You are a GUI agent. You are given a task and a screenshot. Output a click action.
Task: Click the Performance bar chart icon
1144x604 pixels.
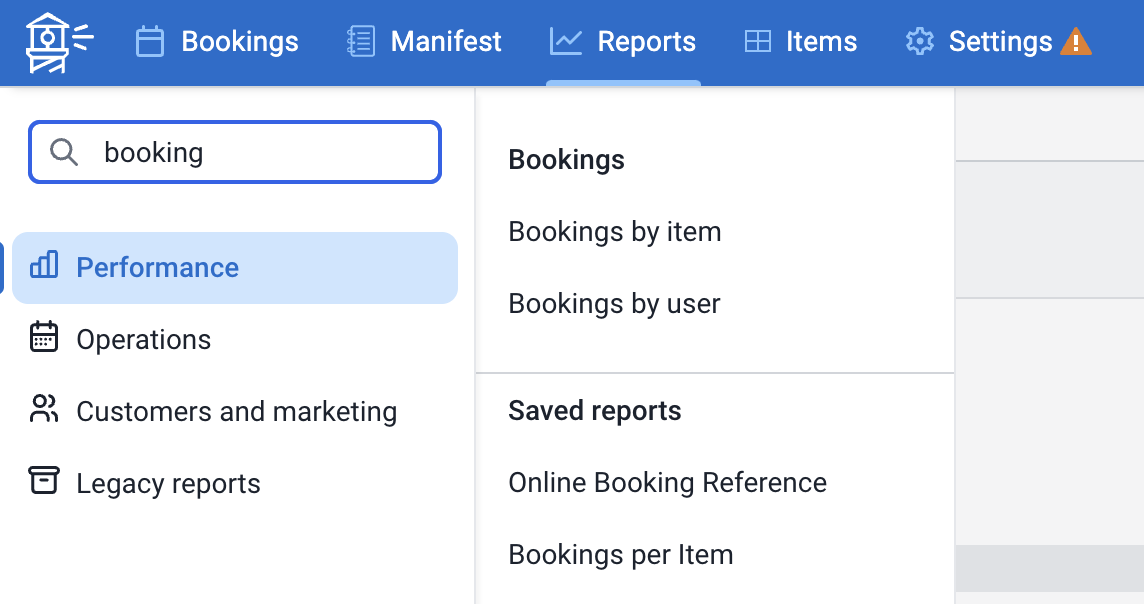(x=44, y=266)
